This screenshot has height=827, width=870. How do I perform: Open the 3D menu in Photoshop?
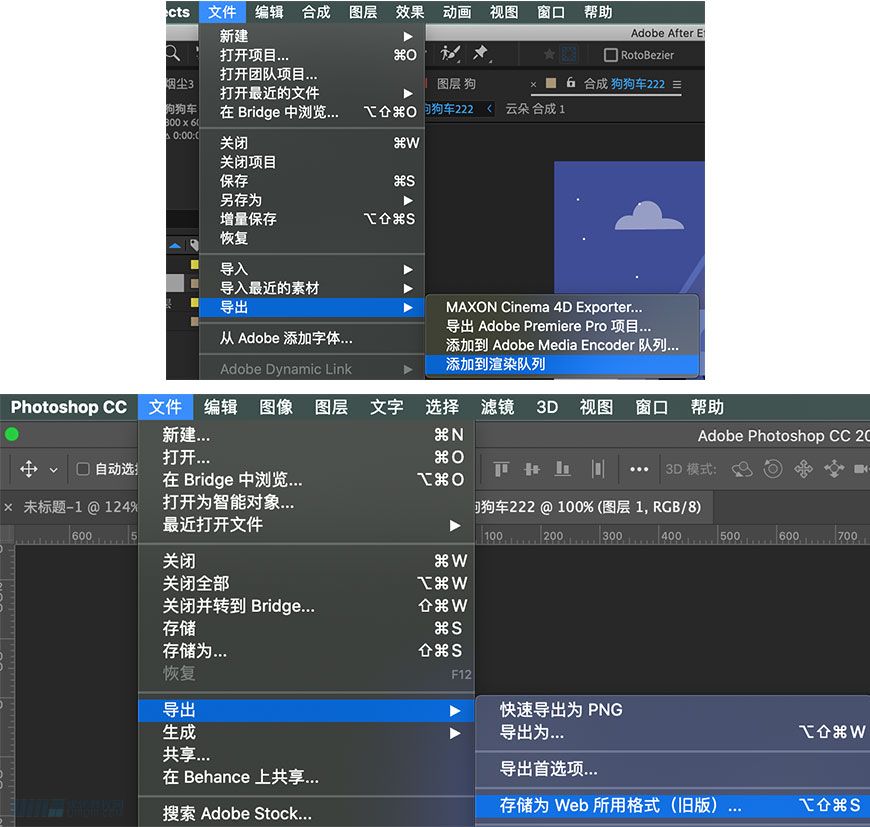tap(547, 407)
